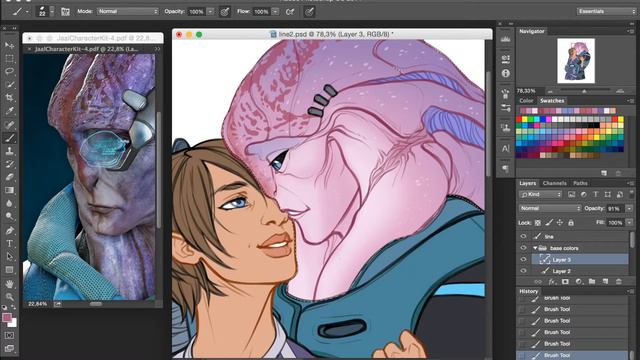Select the Eyedropper tool
This screenshot has width=640, height=360.
tap(9, 111)
